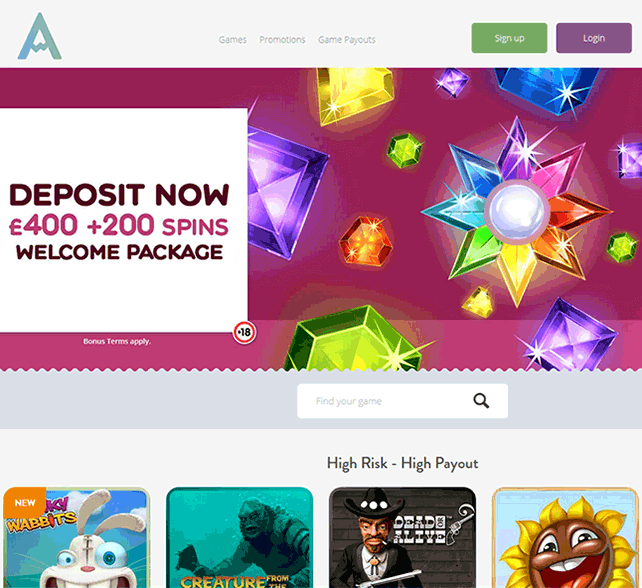Click the orange NEW badge on Wacky Wabbits
The image size is (642, 588).
(25, 502)
